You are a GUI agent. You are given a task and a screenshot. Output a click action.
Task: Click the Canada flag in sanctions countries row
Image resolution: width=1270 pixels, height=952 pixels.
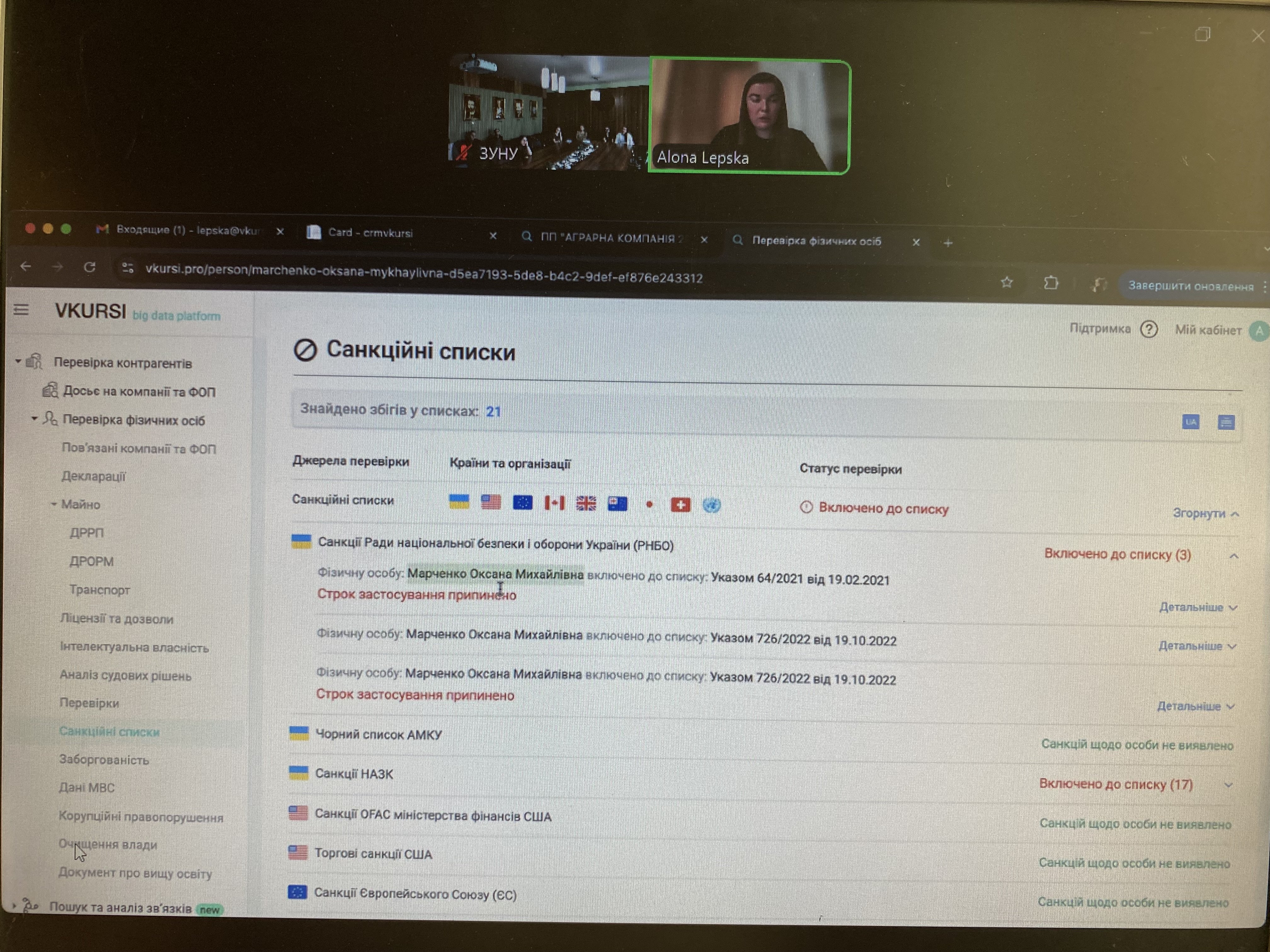[554, 503]
